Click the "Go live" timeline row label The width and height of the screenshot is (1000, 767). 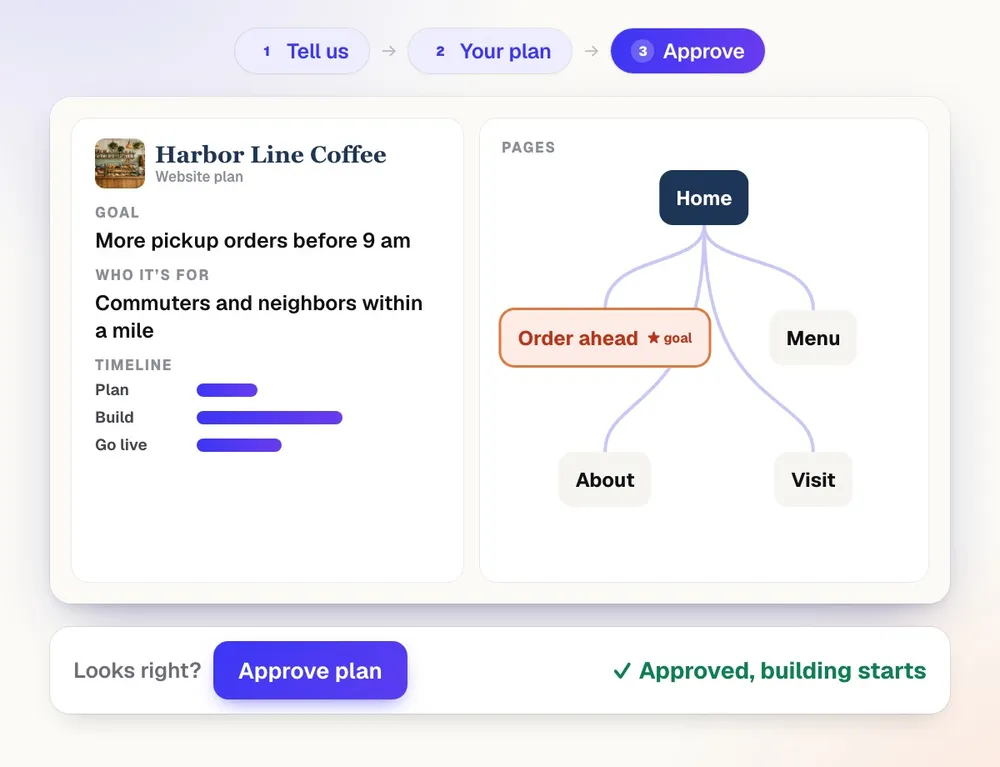(x=121, y=445)
